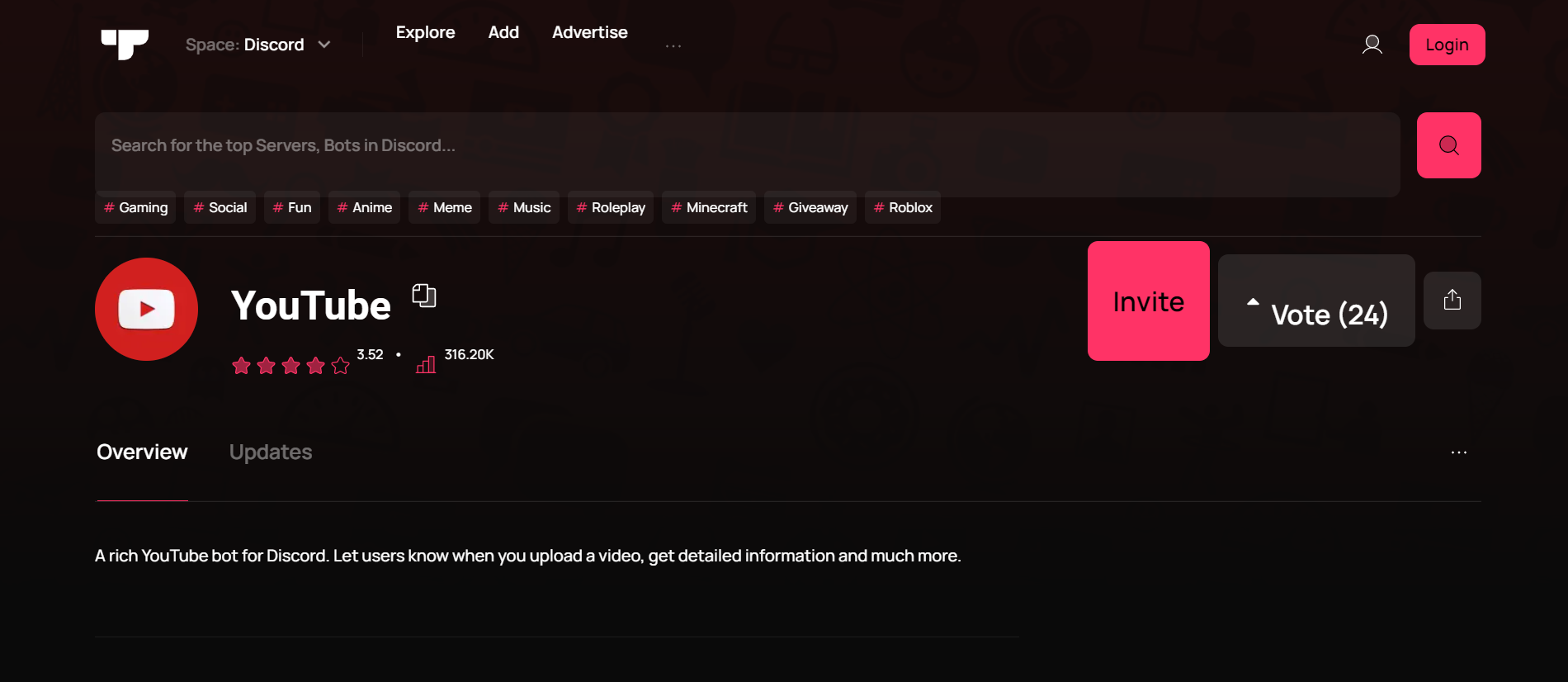Switch to the Updates tab

tap(271, 452)
